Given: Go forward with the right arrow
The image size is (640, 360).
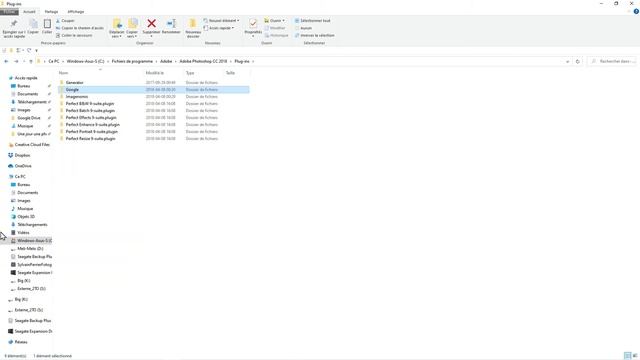Looking at the screenshot, I should click(16, 61).
